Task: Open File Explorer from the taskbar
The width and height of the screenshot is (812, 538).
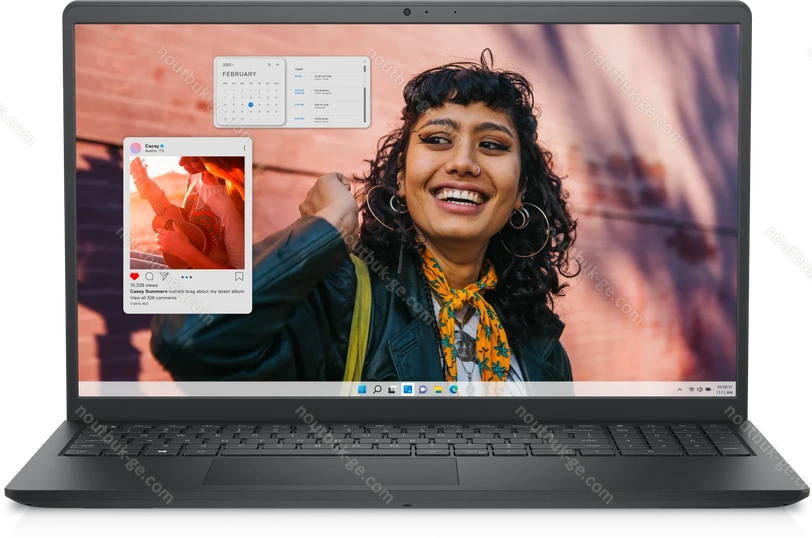Action: click(x=438, y=389)
